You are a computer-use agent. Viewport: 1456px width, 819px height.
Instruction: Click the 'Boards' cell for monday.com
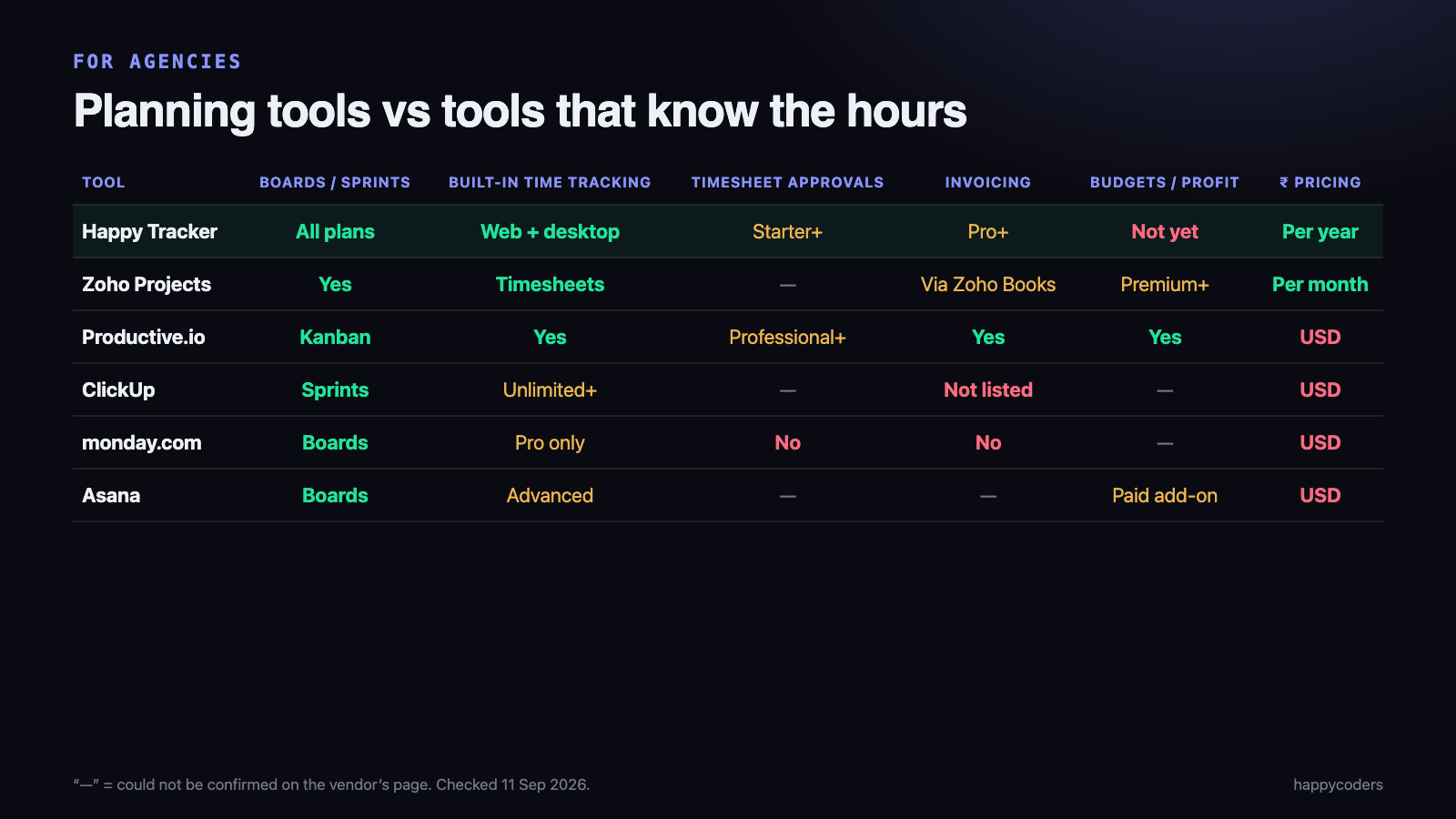click(x=335, y=443)
